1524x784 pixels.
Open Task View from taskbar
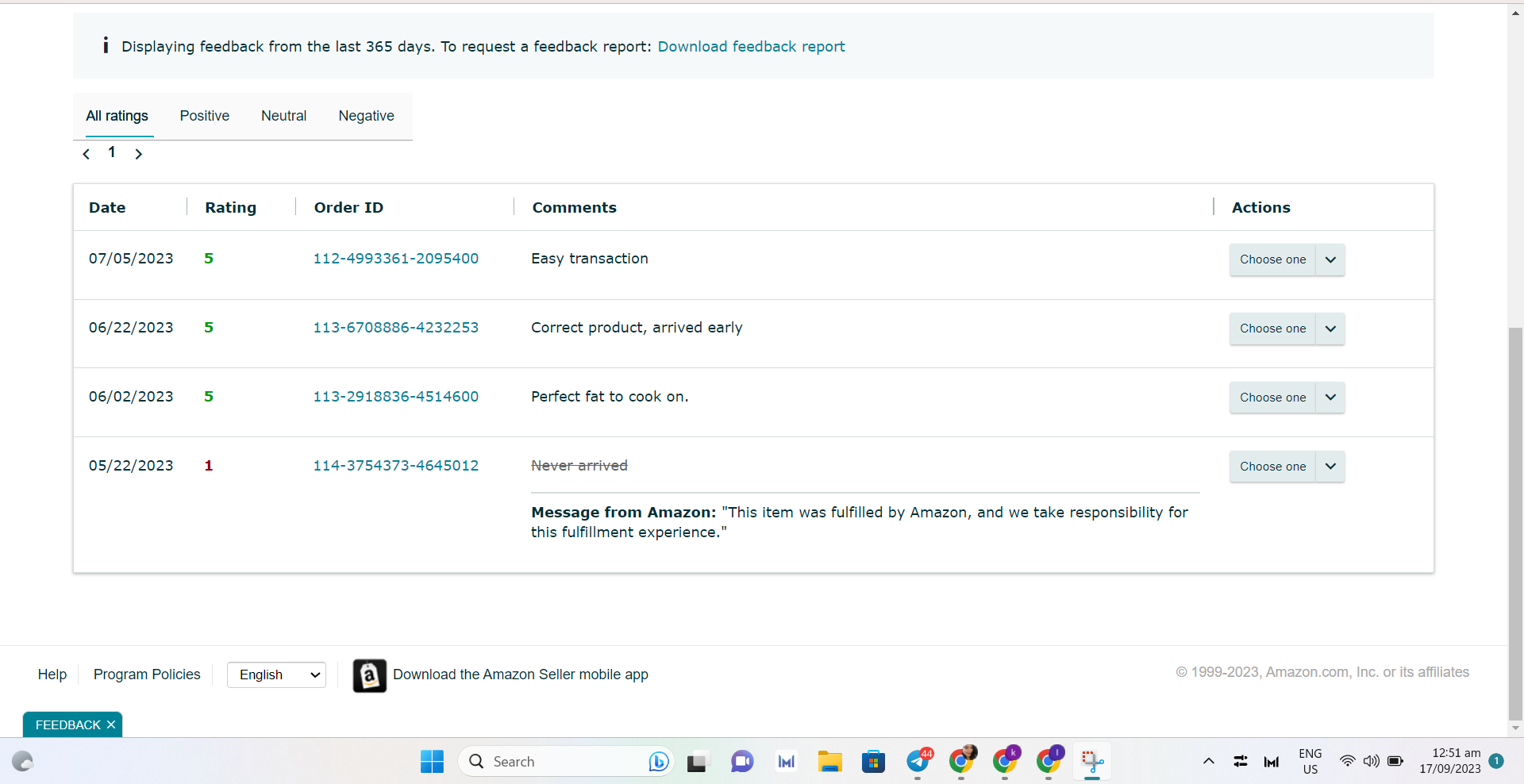[697, 762]
